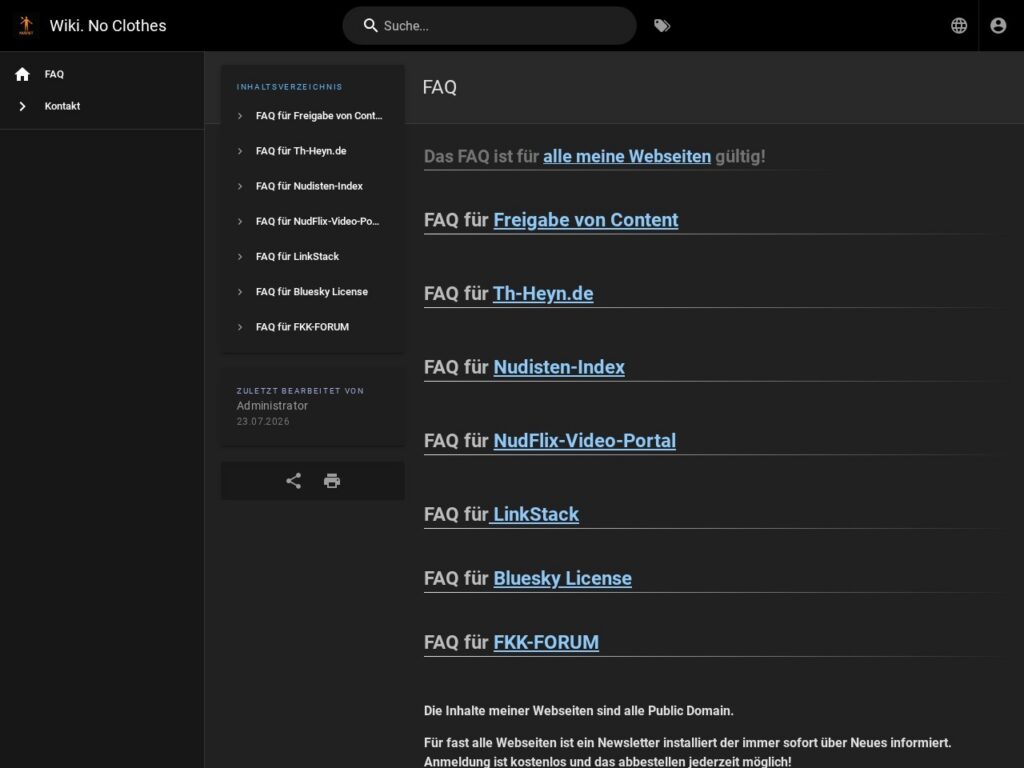Click chevron beside FAQ für Freigabe von Cont...

coord(240,116)
